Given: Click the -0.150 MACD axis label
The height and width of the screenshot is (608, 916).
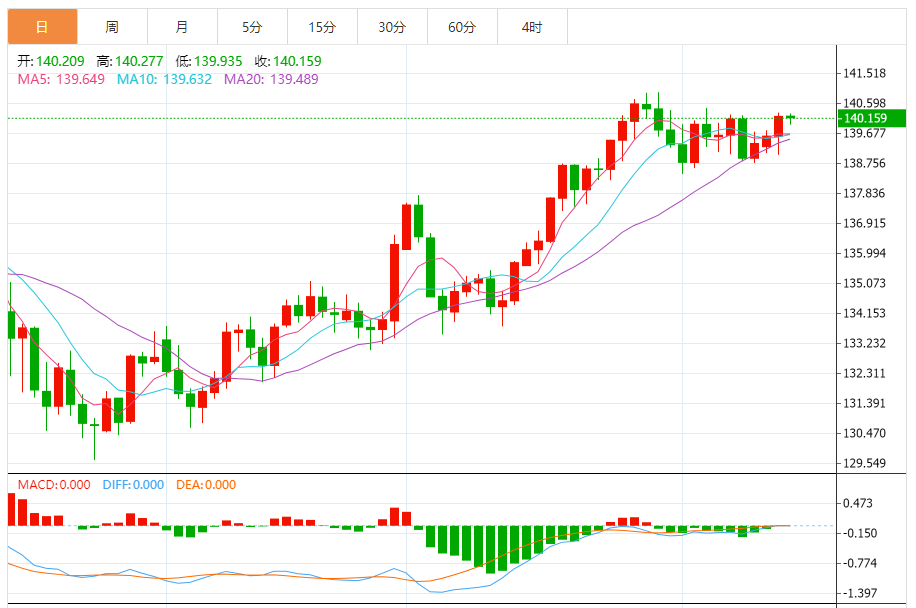Looking at the screenshot, I should pos(859,533).
